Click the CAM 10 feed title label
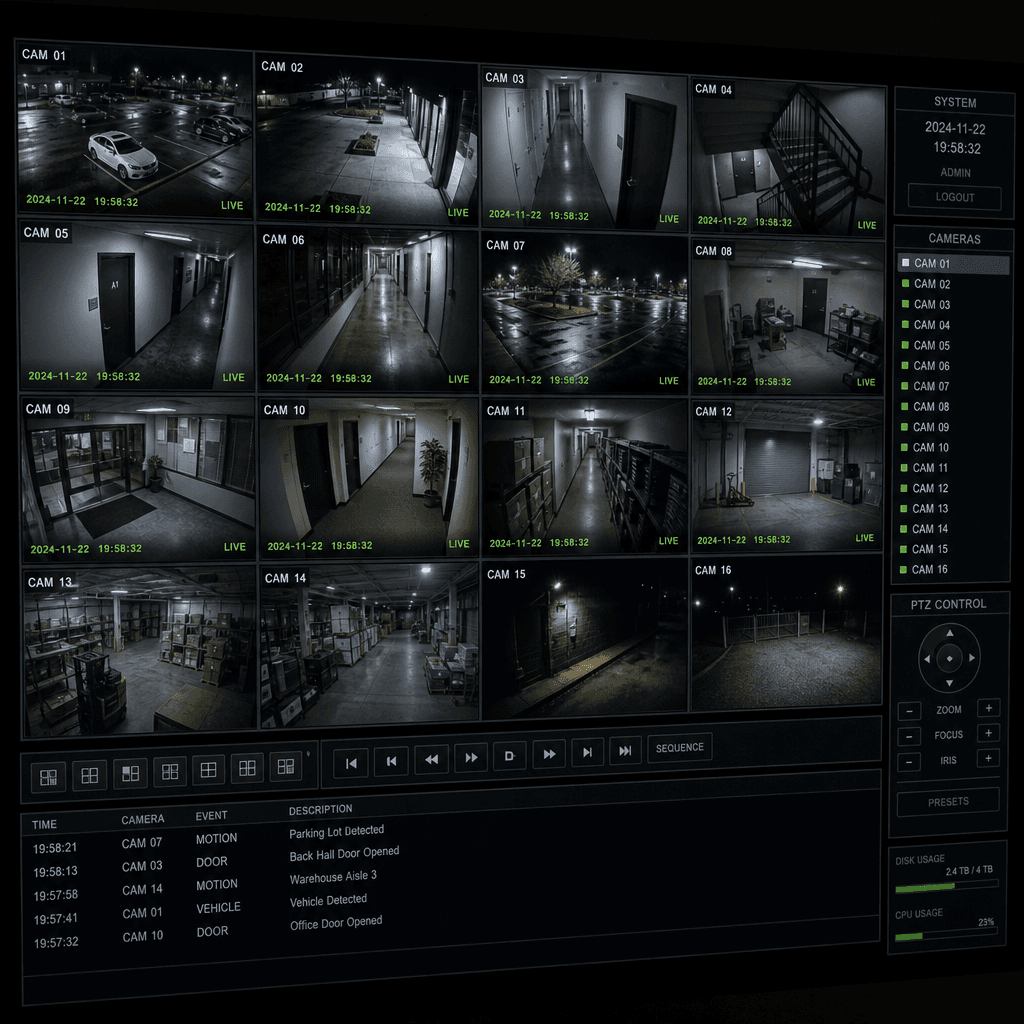The height and width of the screenshot is (1024, 1024). click(285, 410)
